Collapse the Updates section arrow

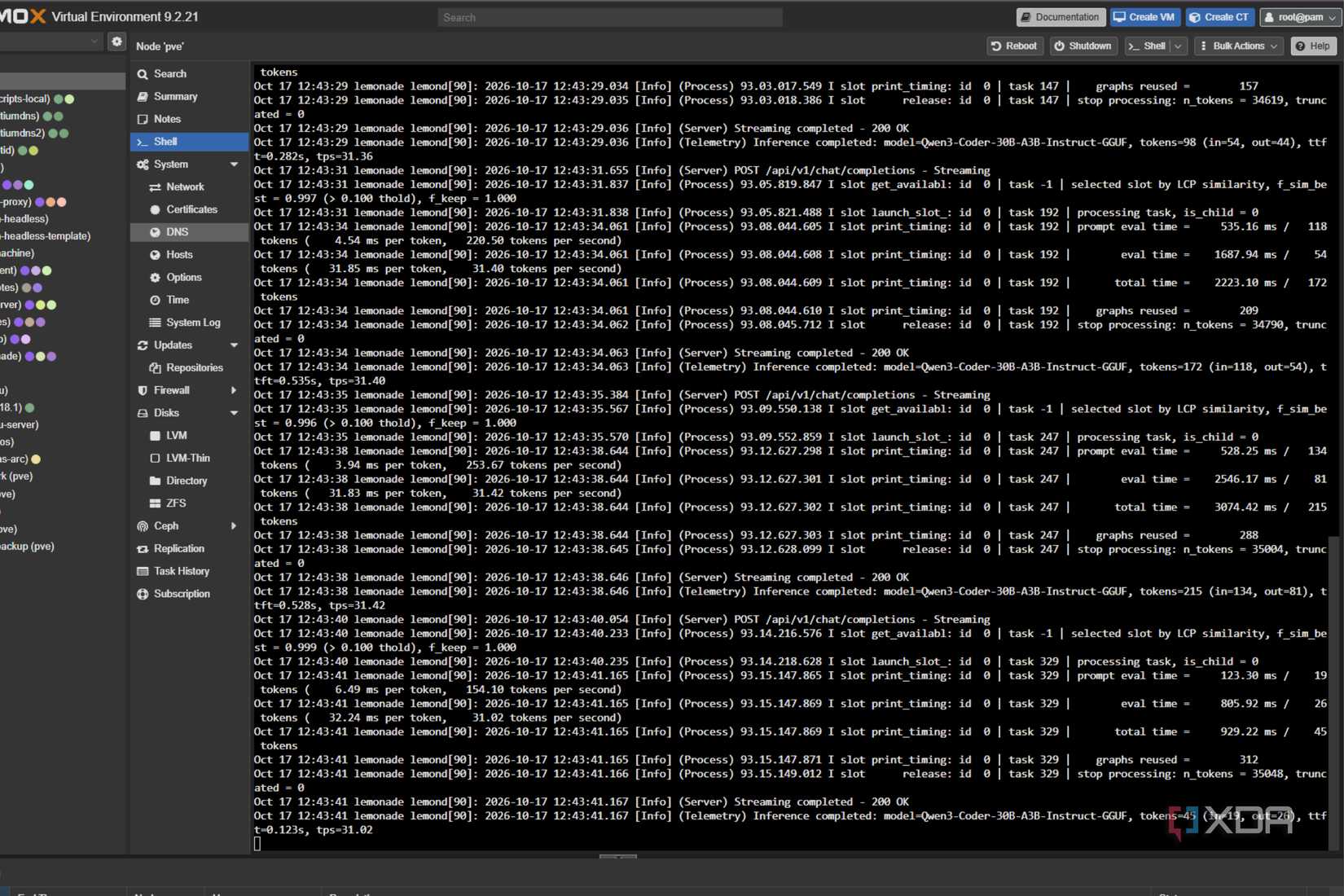click(x=235, y=345)
